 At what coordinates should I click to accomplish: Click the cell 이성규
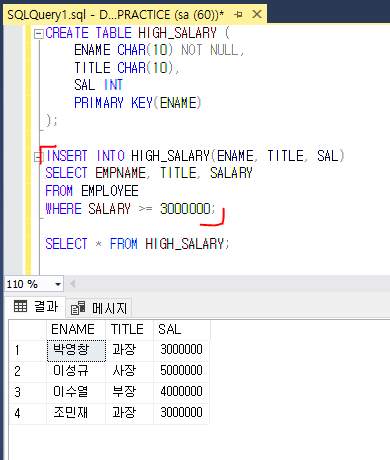(76, 371)
